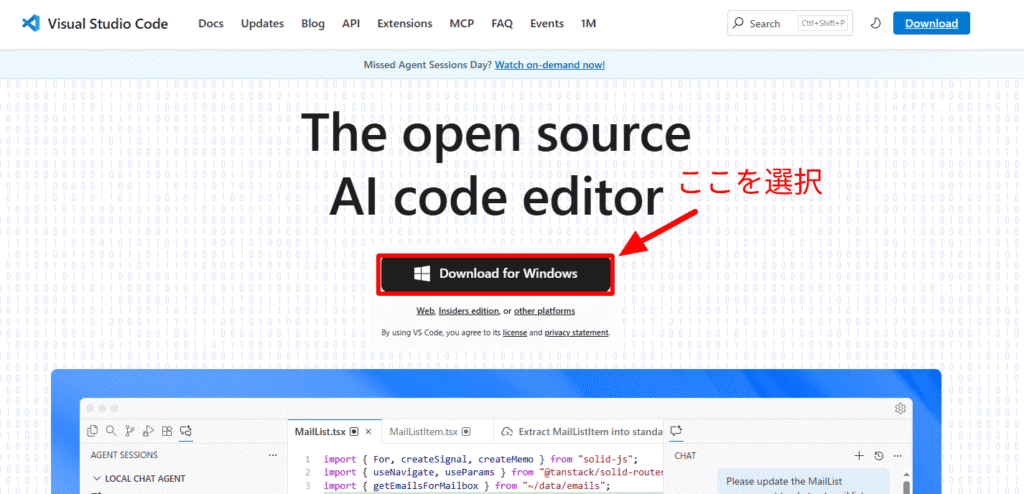Click the new chat plus icon

[858, 455]
